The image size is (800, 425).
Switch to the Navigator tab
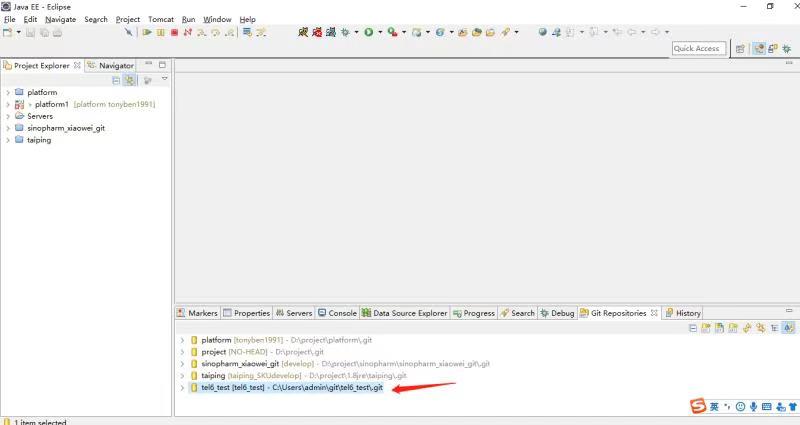point(110,65)
